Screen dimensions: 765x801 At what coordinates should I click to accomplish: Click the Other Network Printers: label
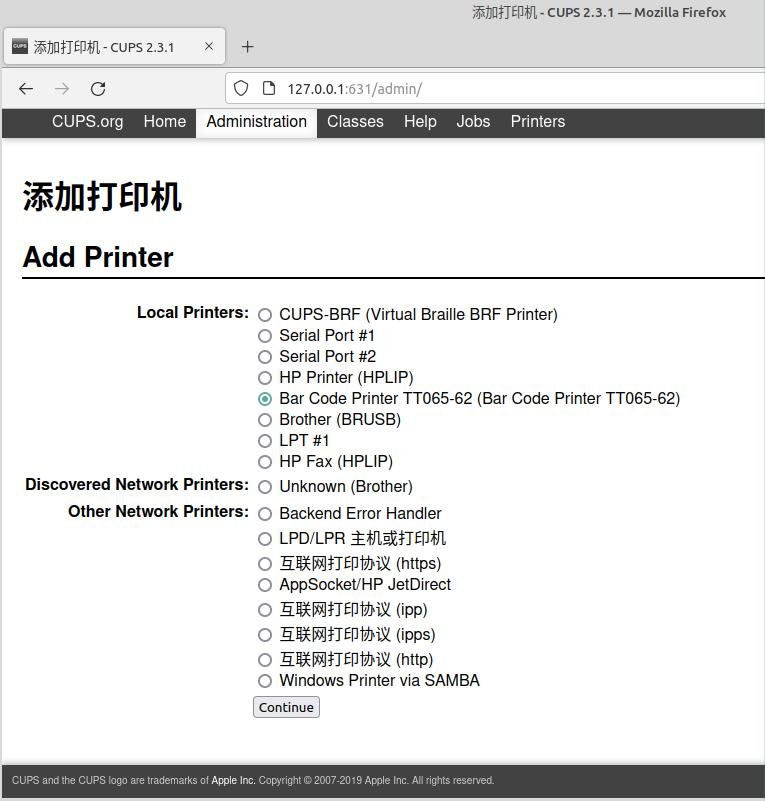pos(158,512)
